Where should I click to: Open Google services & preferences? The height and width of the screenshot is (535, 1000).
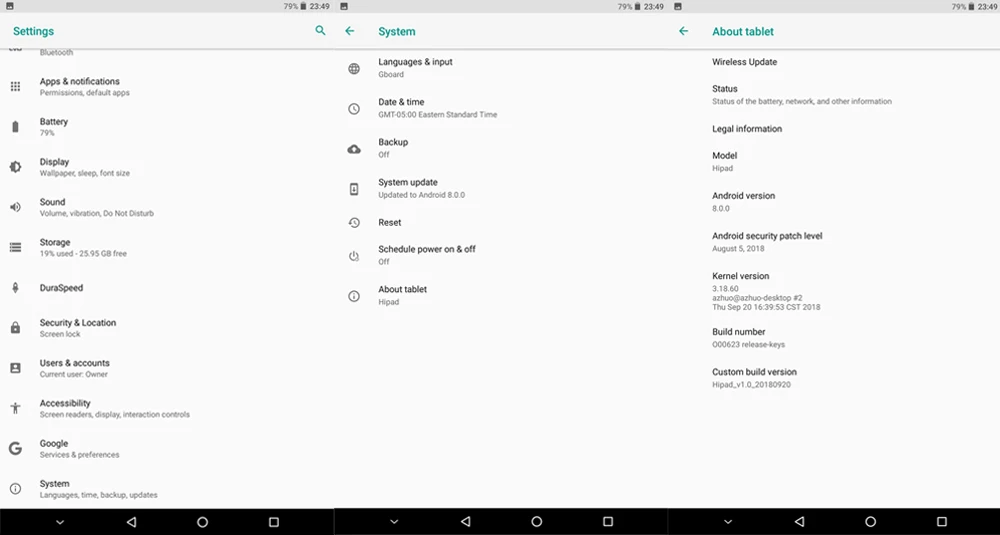tap(167, 448)
